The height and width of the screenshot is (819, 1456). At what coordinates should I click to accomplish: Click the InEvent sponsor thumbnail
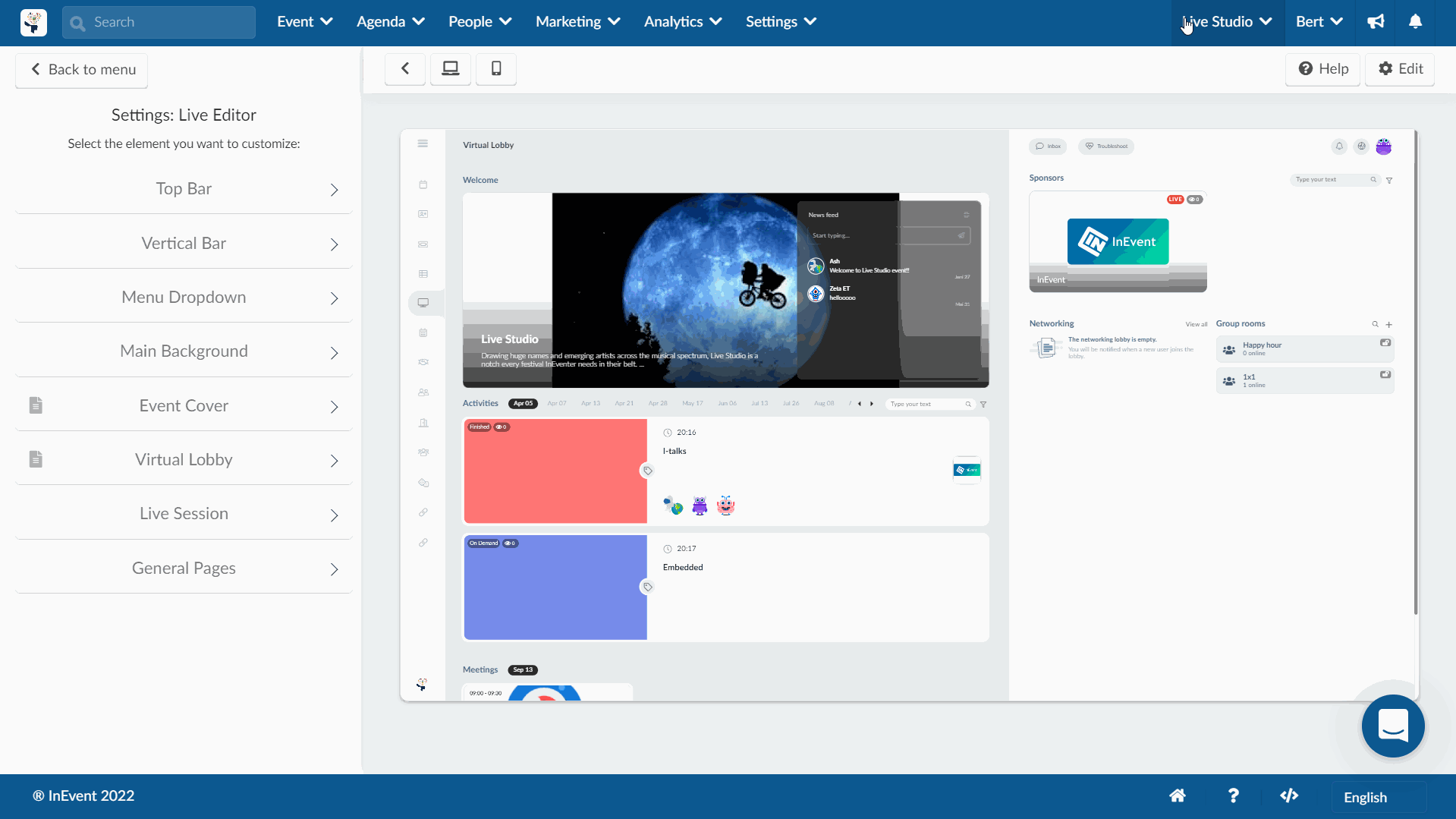point(1118,242)
